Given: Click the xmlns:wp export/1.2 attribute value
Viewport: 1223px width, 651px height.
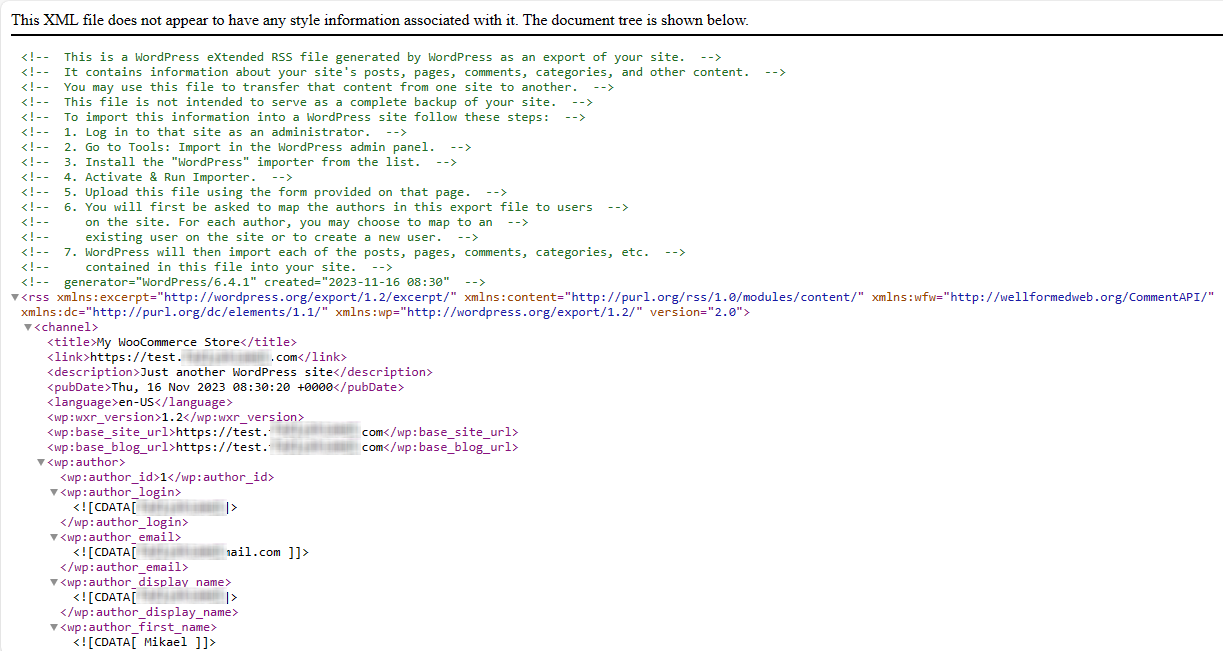Looking at the screenshot, I should point(522,312).
